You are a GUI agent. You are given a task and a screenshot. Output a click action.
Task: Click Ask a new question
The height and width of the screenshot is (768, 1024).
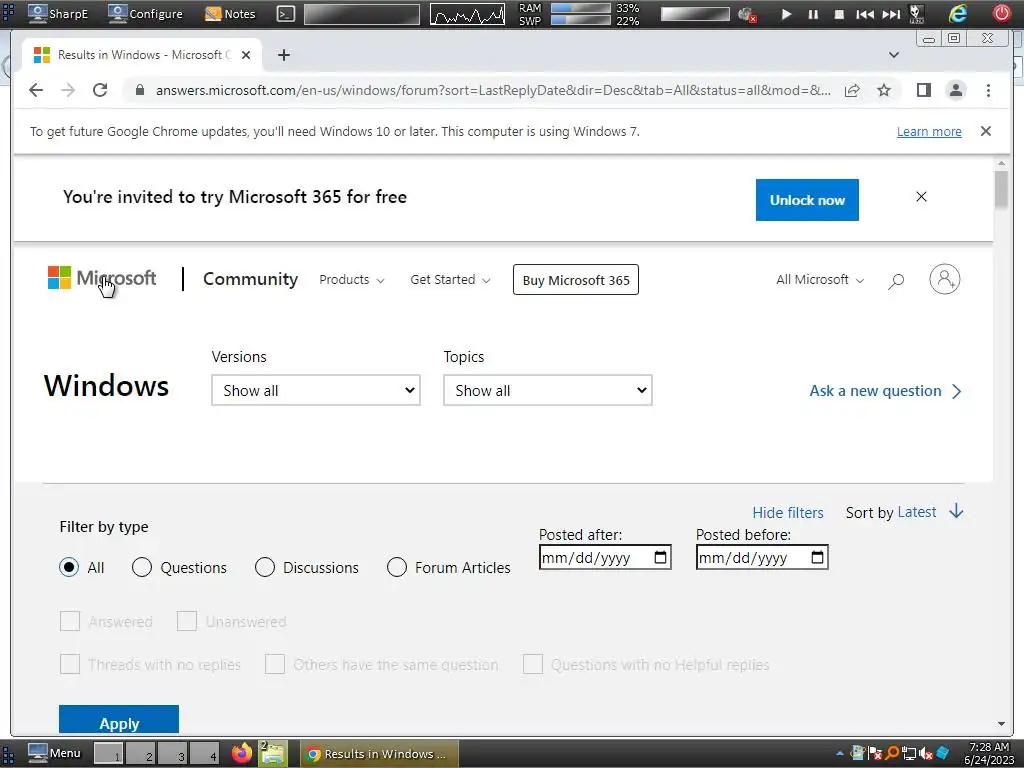[x=886, y=391]
